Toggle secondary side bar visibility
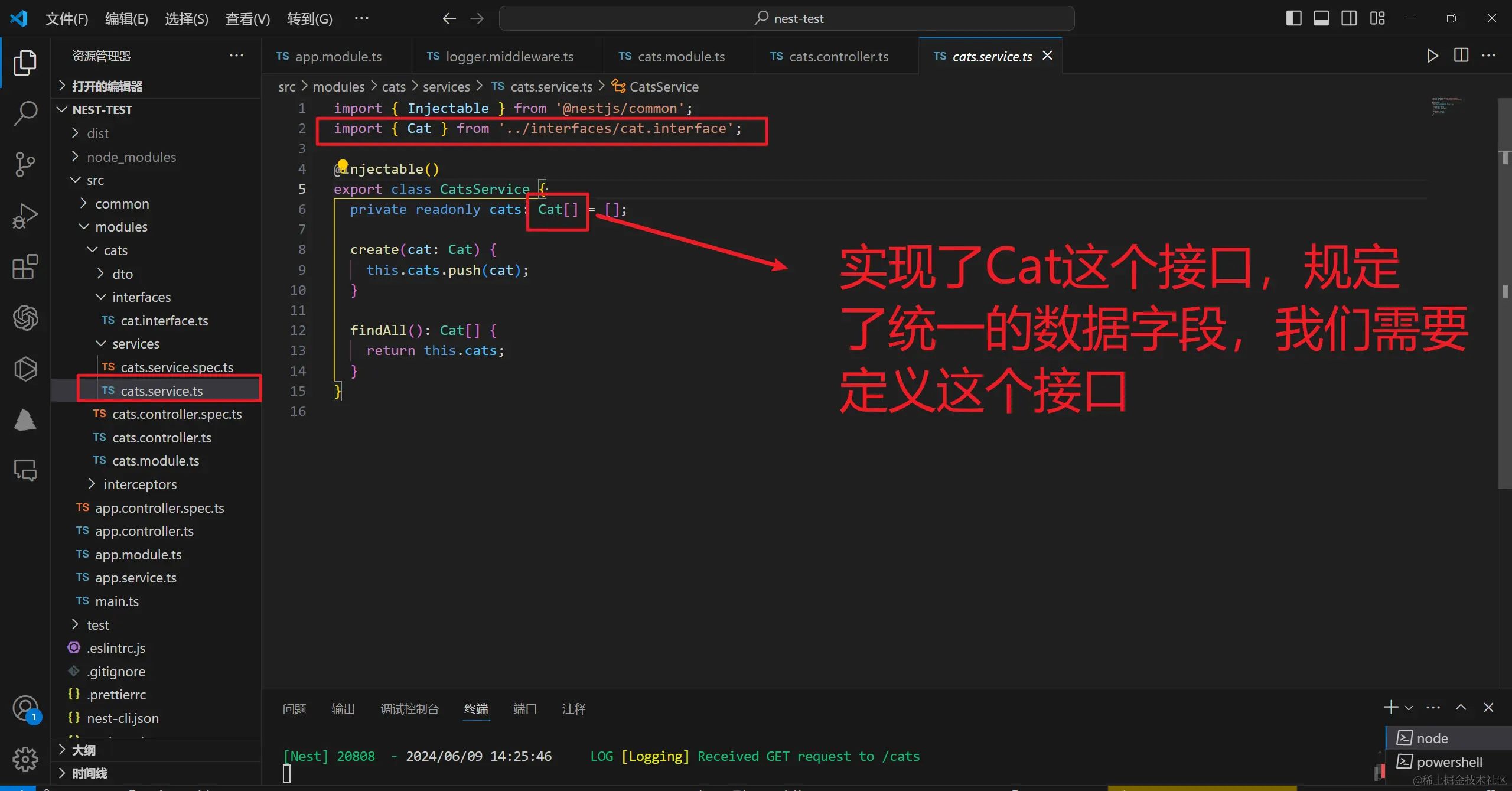Viewport: 1512px width, 791px height. tap(1350, 18)
